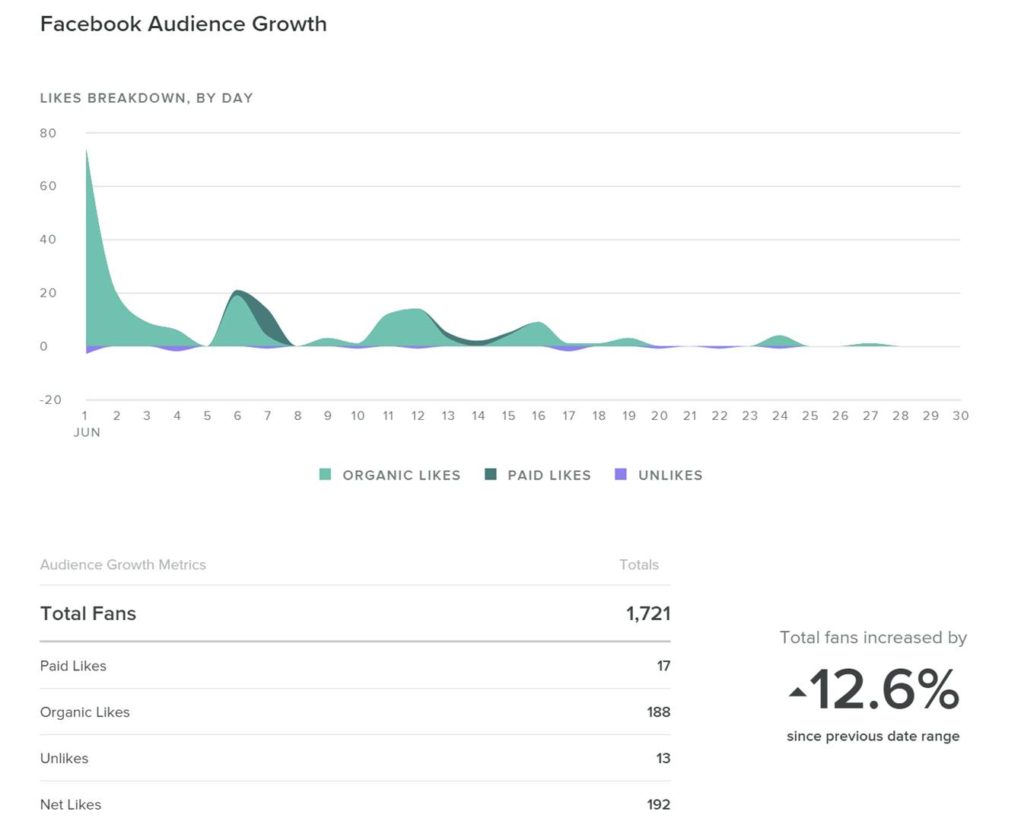This screenshot has height=834, width=1024.
Task: Click the since previous date range caption
Action: tap(873, 736)
